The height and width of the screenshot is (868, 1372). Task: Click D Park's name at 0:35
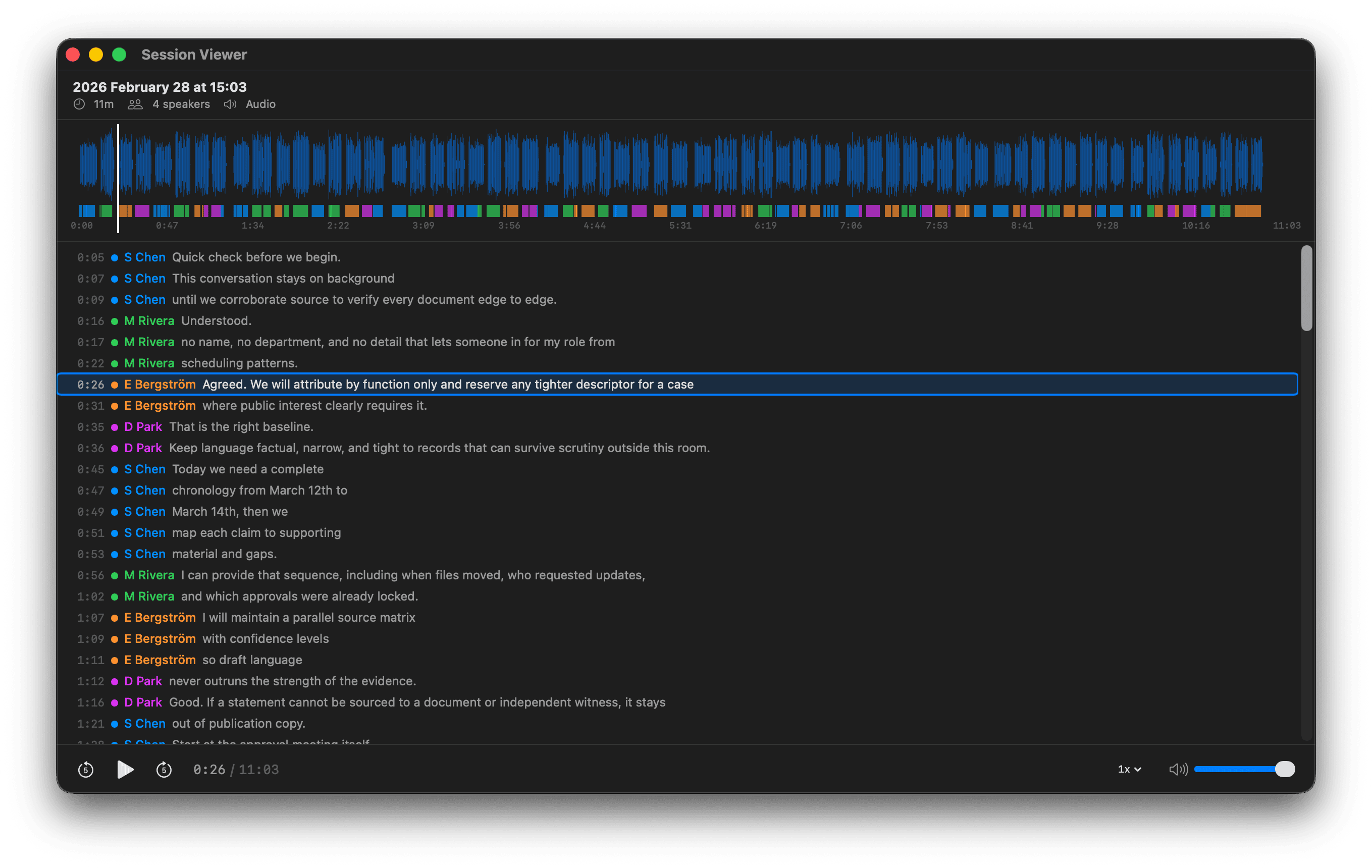click(x=143, y=426)
